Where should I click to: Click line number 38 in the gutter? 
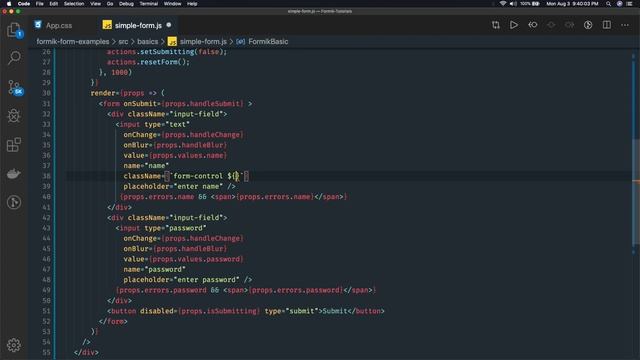(46, 176)
